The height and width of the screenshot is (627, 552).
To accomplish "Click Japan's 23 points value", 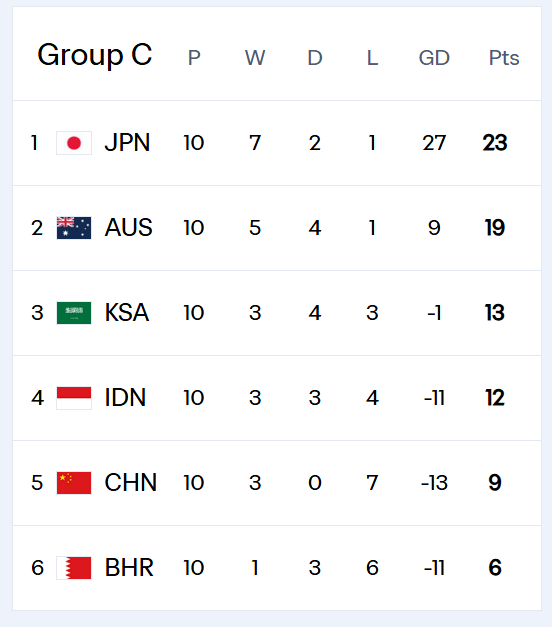I will coord(495,143).
